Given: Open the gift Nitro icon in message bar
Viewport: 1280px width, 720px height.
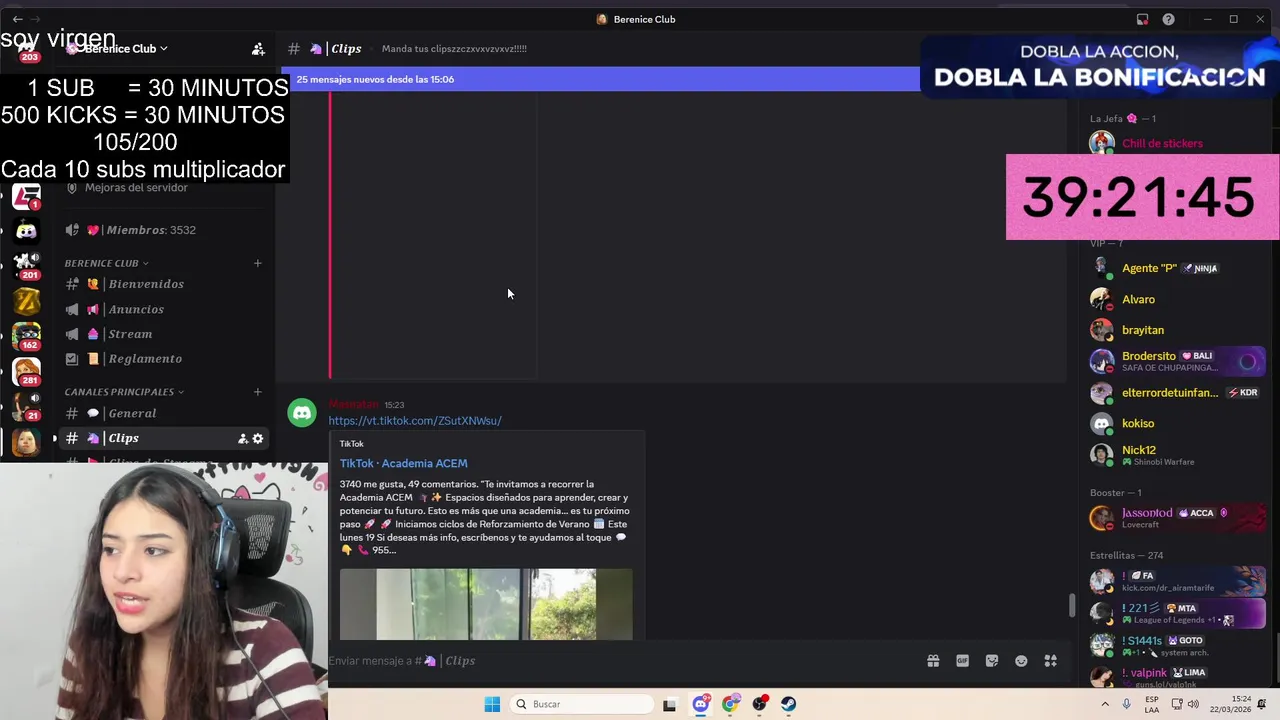Looking at the screenshot, I should [933, 661].
